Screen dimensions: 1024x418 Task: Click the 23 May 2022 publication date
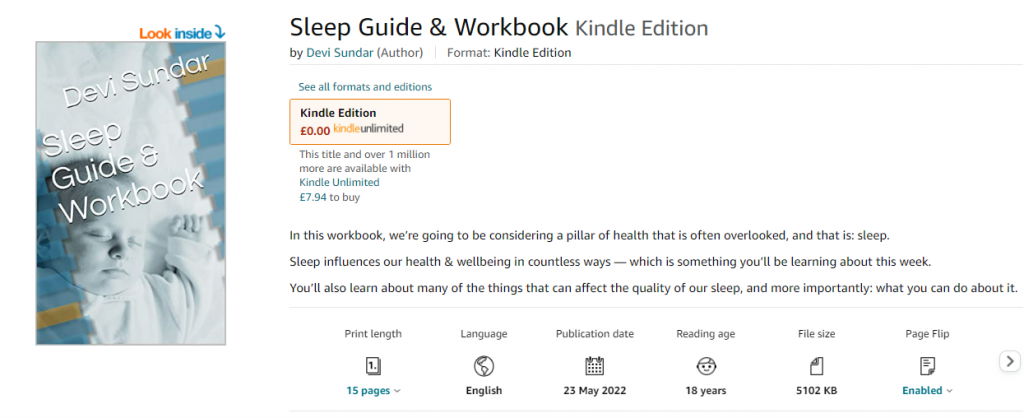595,390
